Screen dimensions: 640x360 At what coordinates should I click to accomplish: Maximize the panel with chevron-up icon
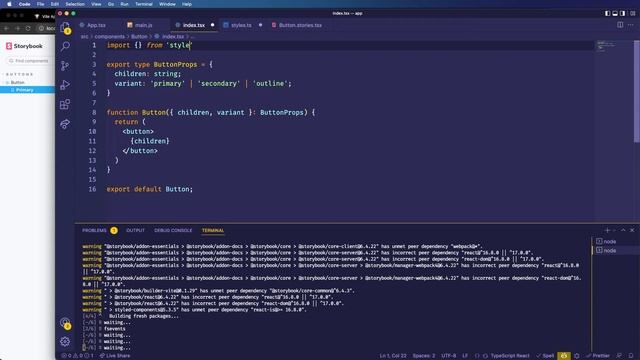tap(623, 230)
